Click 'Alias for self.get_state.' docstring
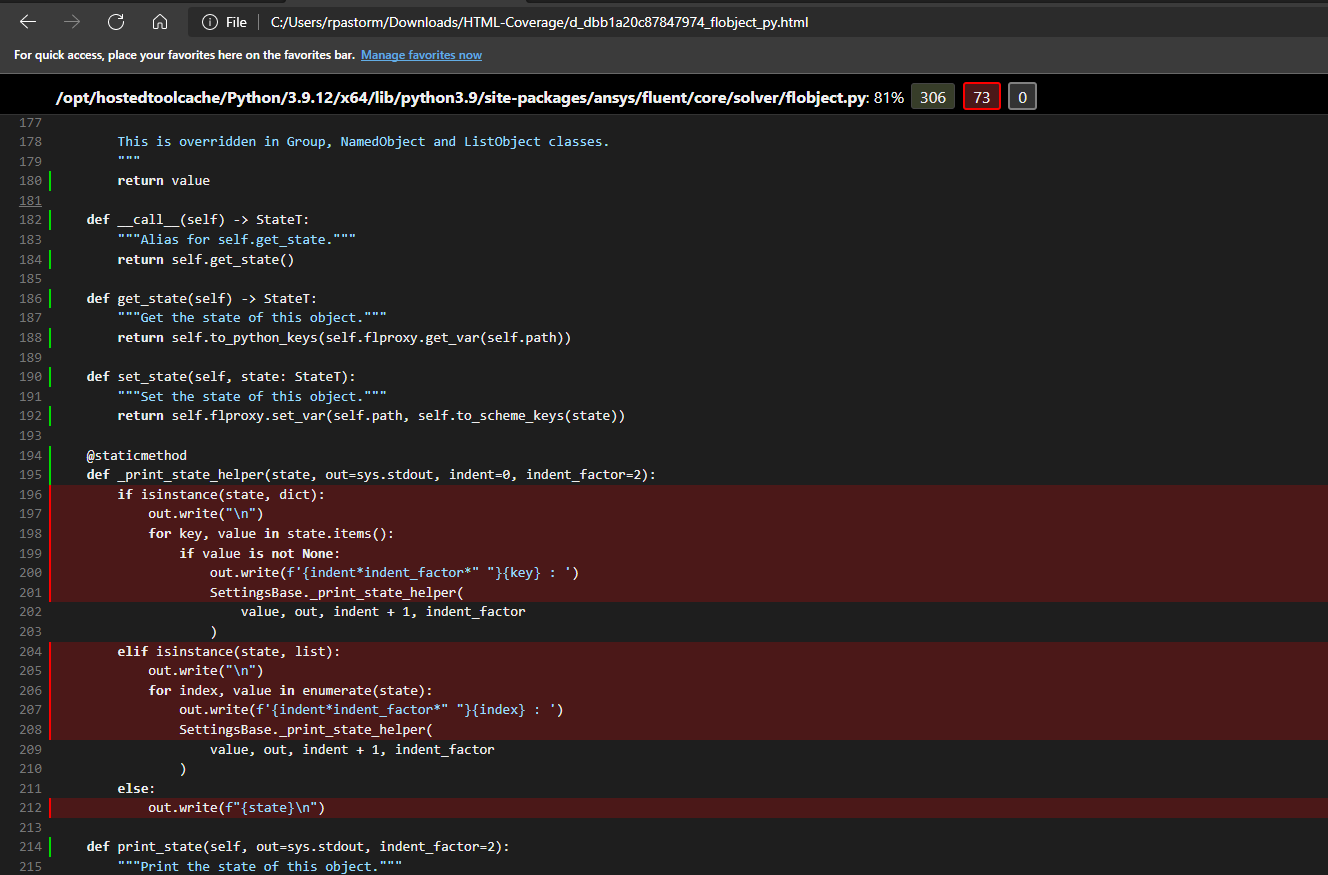This screenshot has height=875, width=1328. (x=236, y=240)
